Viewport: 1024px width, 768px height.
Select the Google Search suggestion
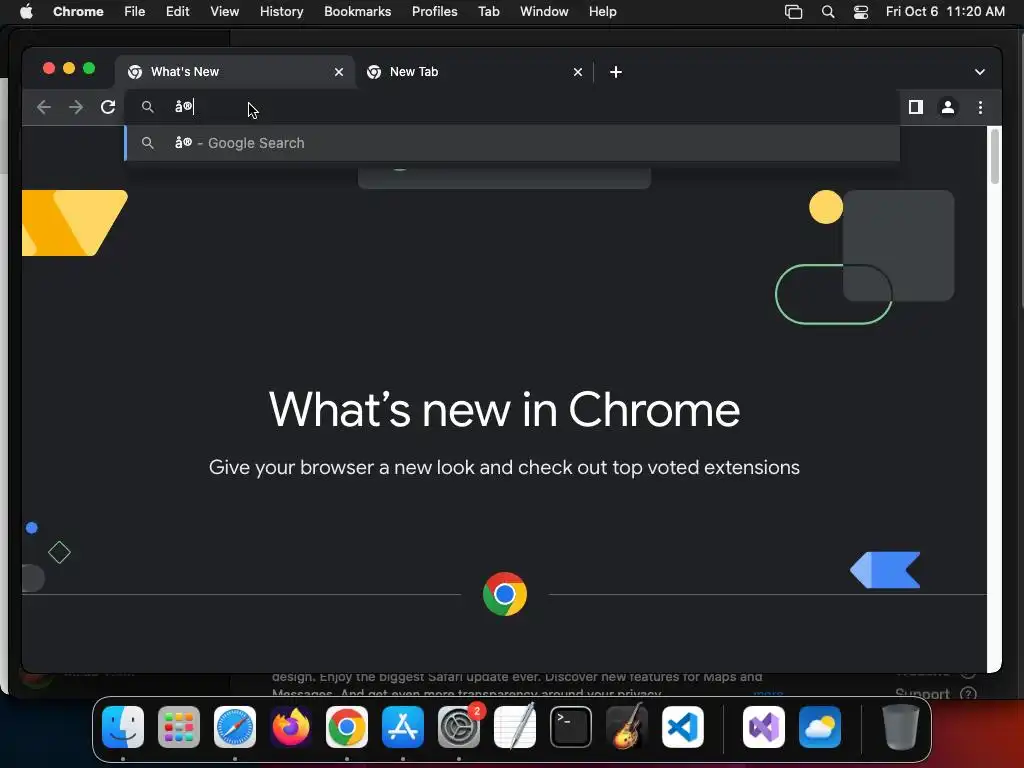coord(513,143)
